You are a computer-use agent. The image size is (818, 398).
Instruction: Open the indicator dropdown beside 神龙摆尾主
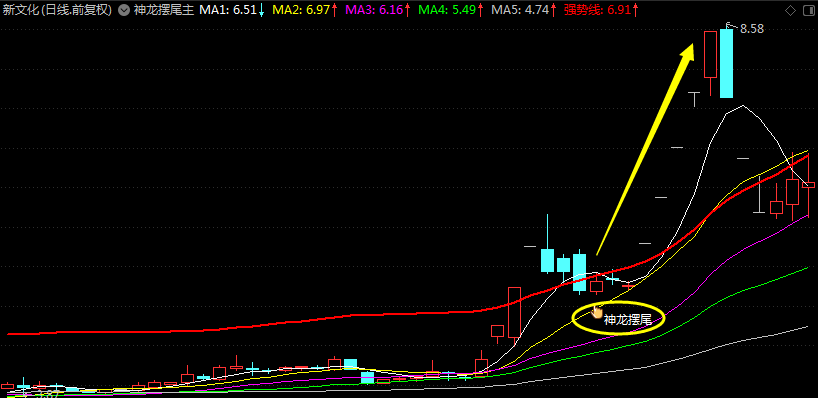tap(124, 10)
